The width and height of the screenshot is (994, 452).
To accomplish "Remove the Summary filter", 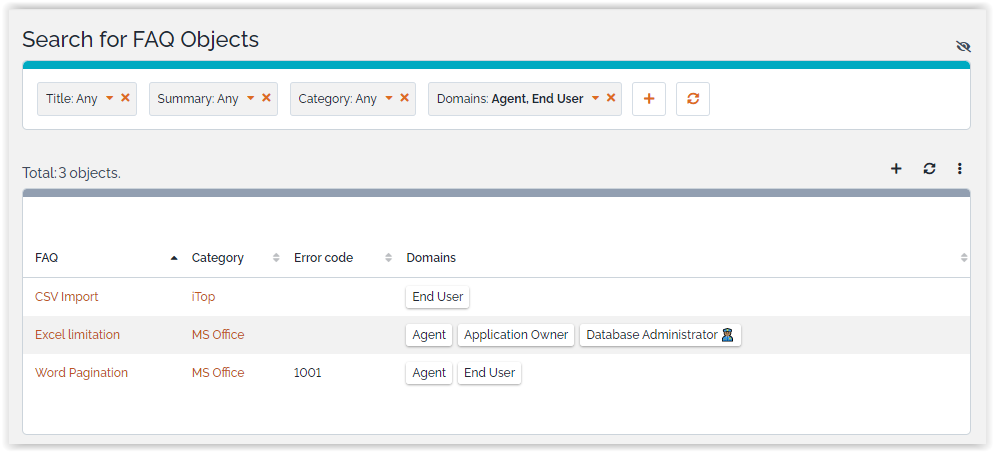I will pyautogui.click(x=266, y=98).
